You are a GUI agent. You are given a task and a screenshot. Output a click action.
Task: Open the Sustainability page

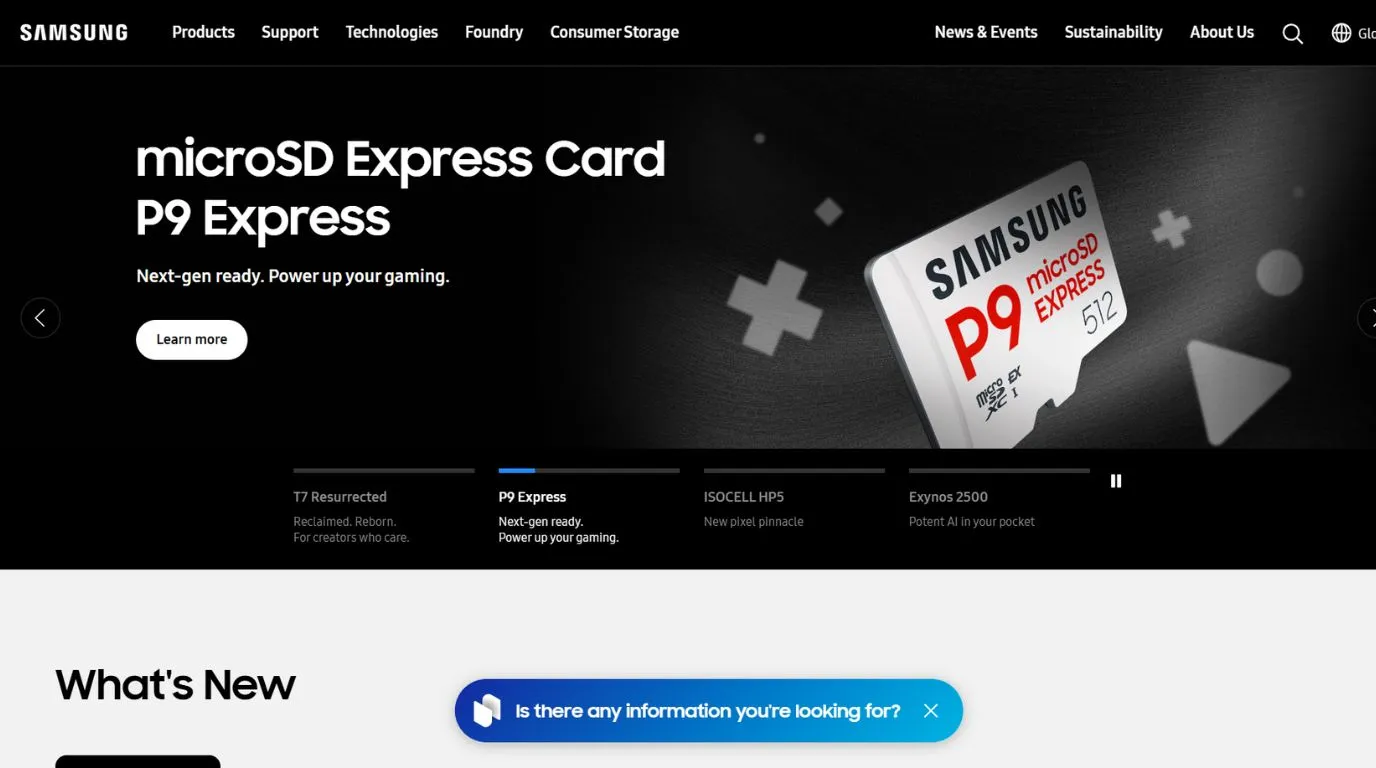1113,32
